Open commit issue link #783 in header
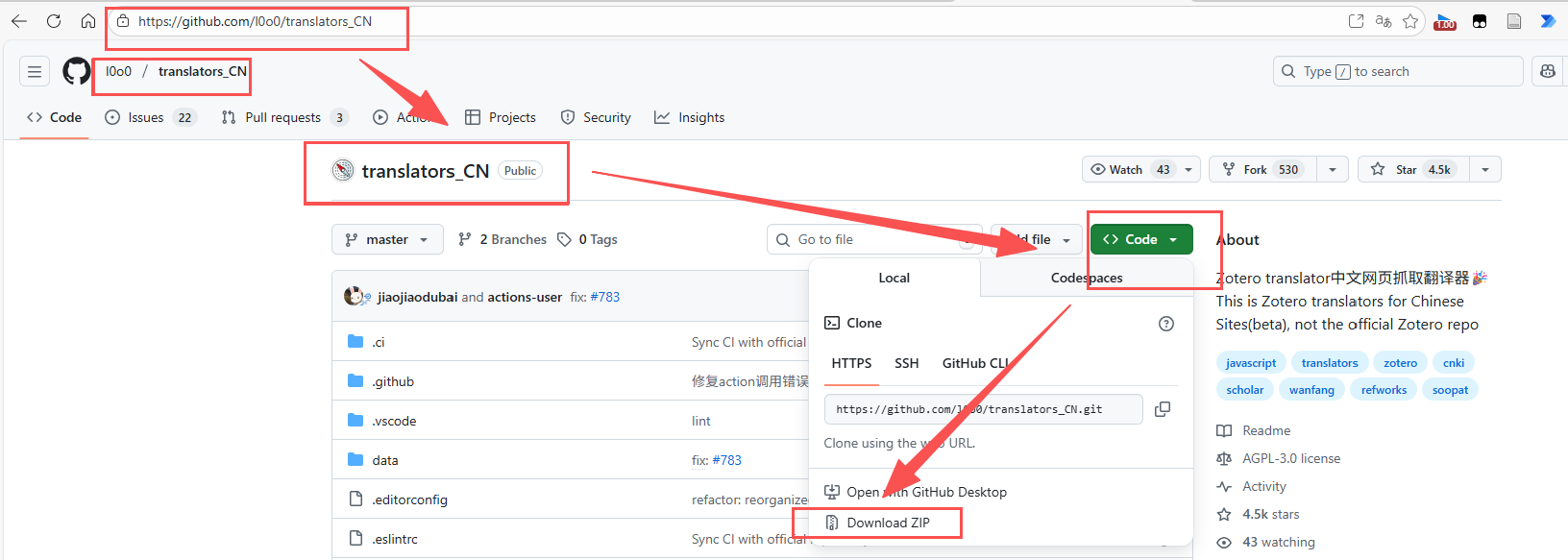Viewport: 1568px width, 560px height. click(605, 297)
